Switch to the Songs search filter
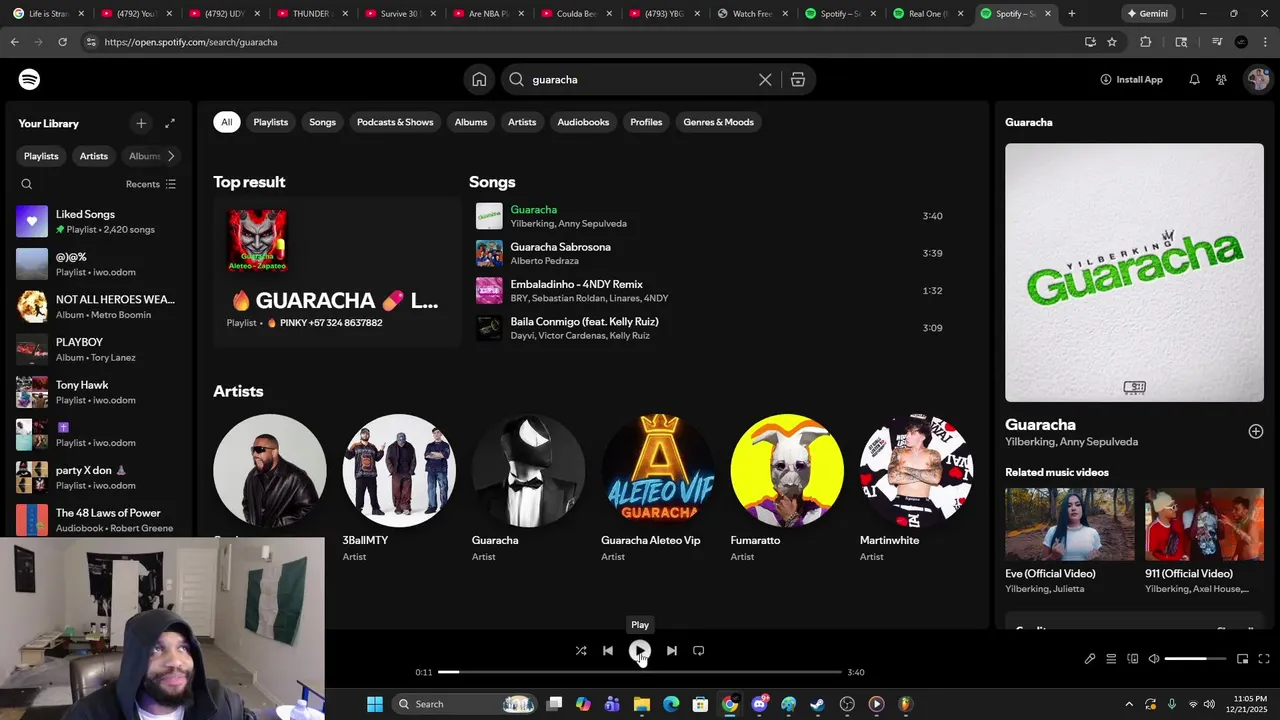 [322, 122]
